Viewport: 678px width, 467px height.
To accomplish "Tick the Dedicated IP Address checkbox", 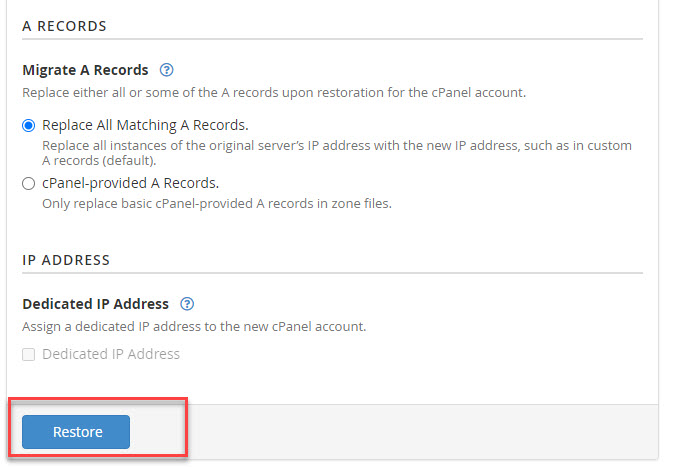I will (29, 354).
